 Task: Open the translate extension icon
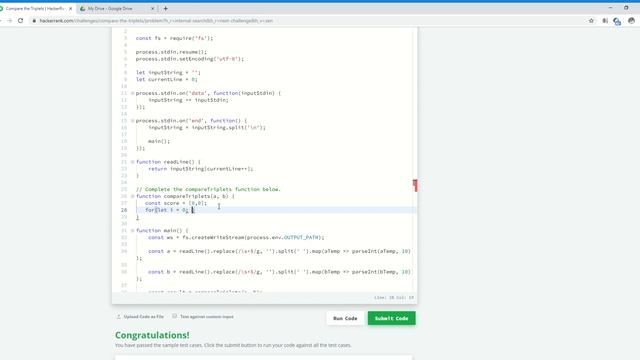(617, 21)
